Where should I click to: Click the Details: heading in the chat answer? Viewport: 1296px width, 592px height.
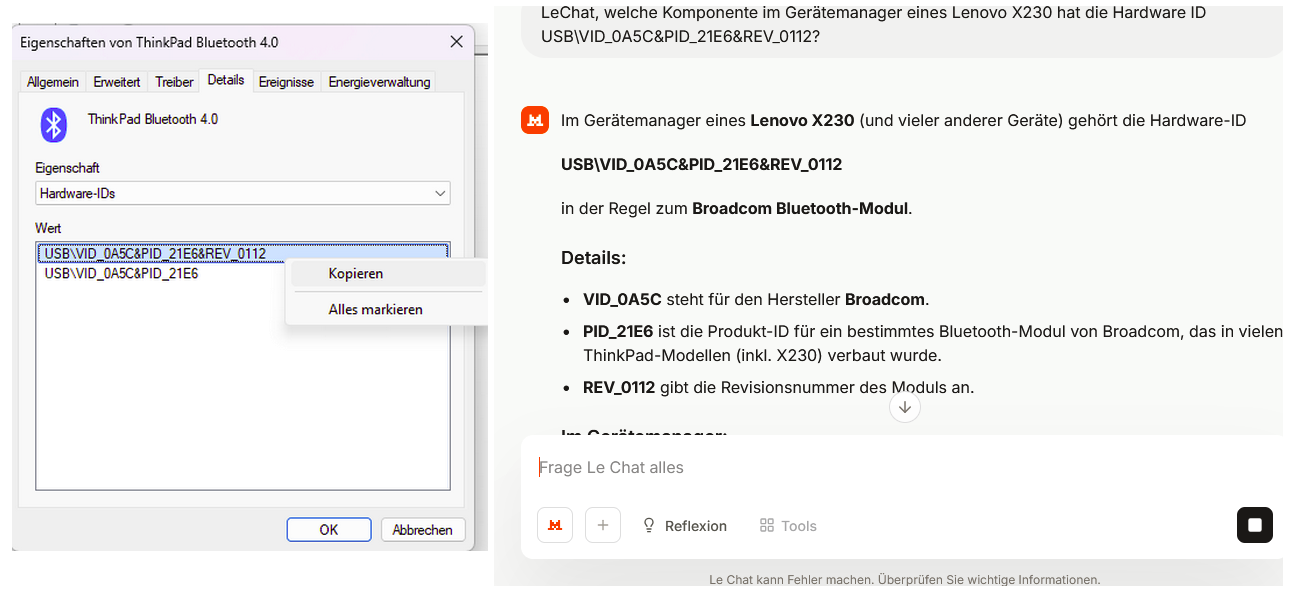(594, 258)
